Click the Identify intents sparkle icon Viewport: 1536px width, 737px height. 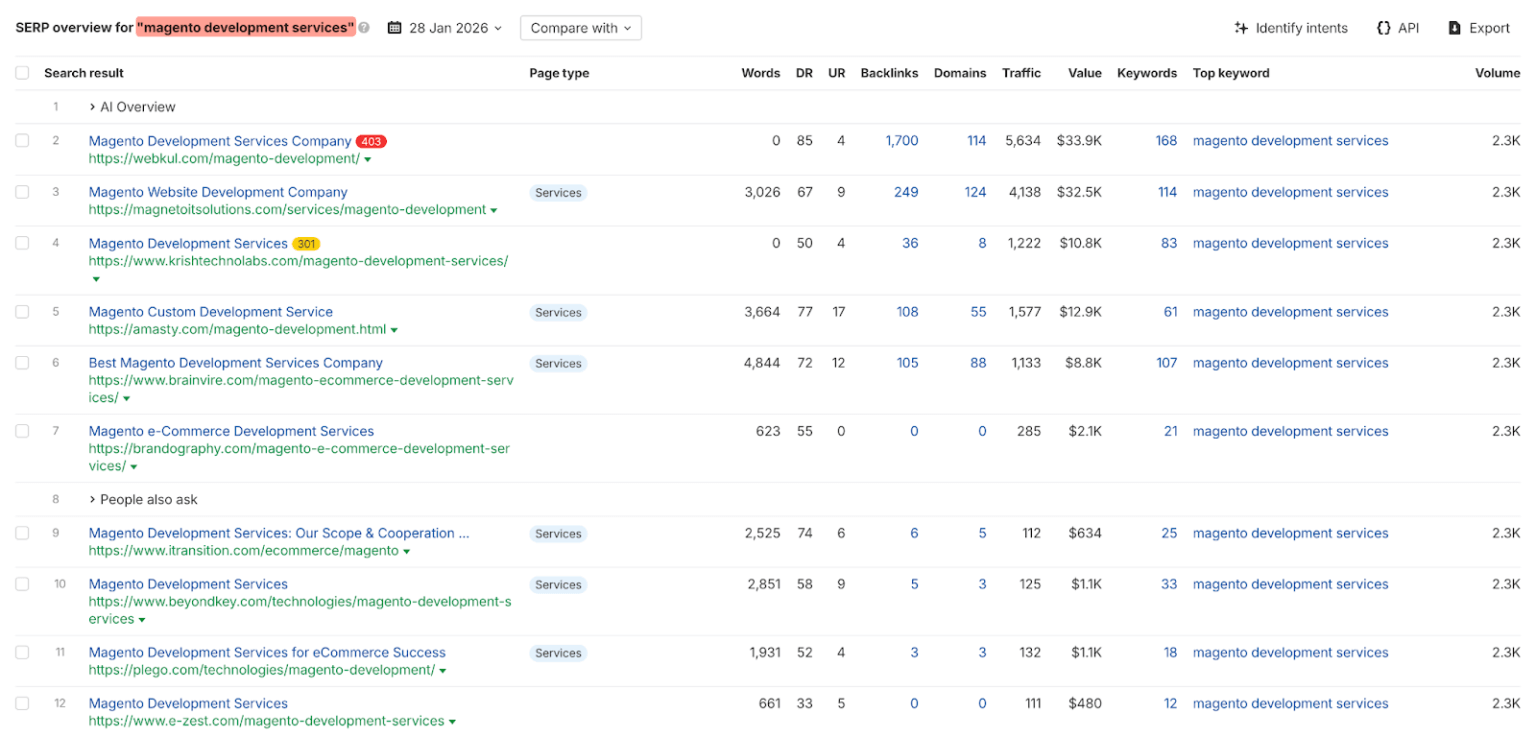pyautogui.click(x=1241, y=28)
